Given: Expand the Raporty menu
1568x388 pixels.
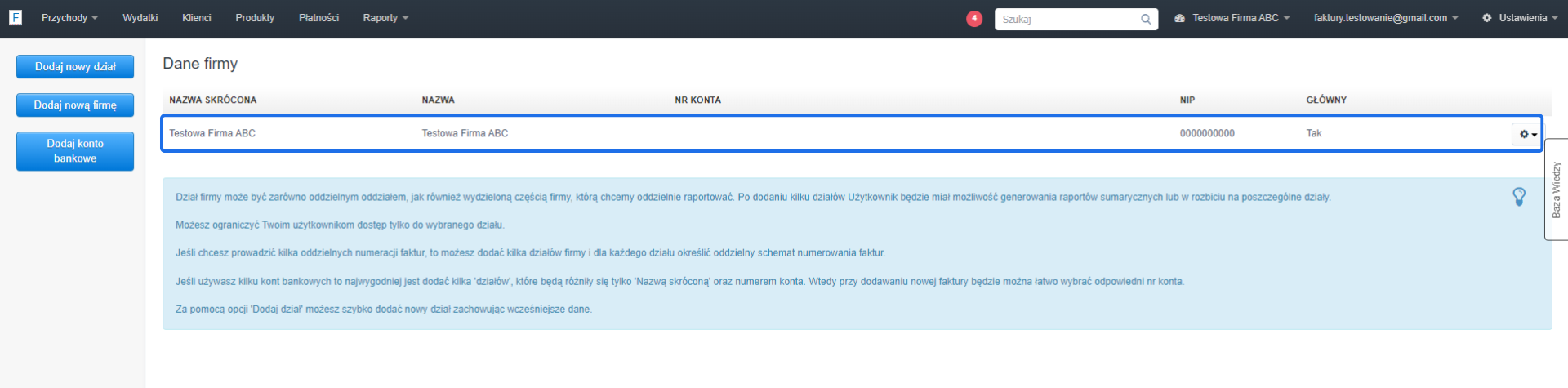Looking at the screenshot, I should point(385,18).
